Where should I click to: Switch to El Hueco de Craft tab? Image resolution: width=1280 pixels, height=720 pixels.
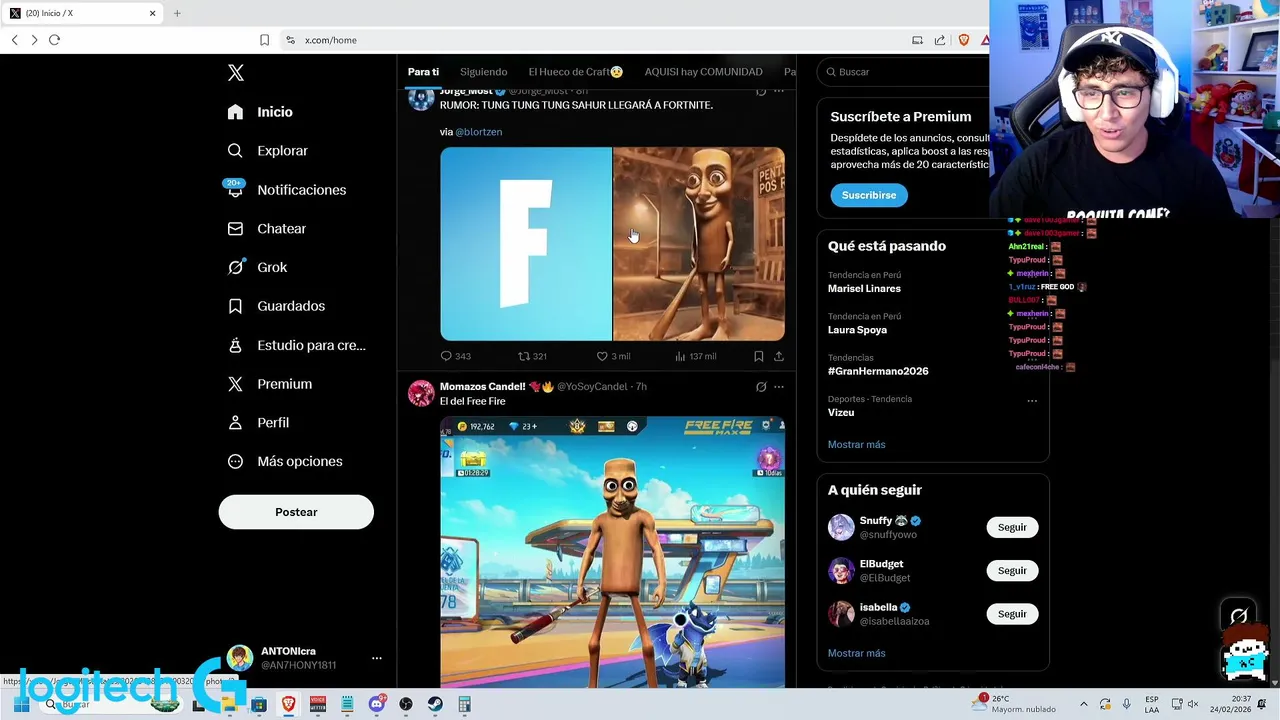click(576, 72)
